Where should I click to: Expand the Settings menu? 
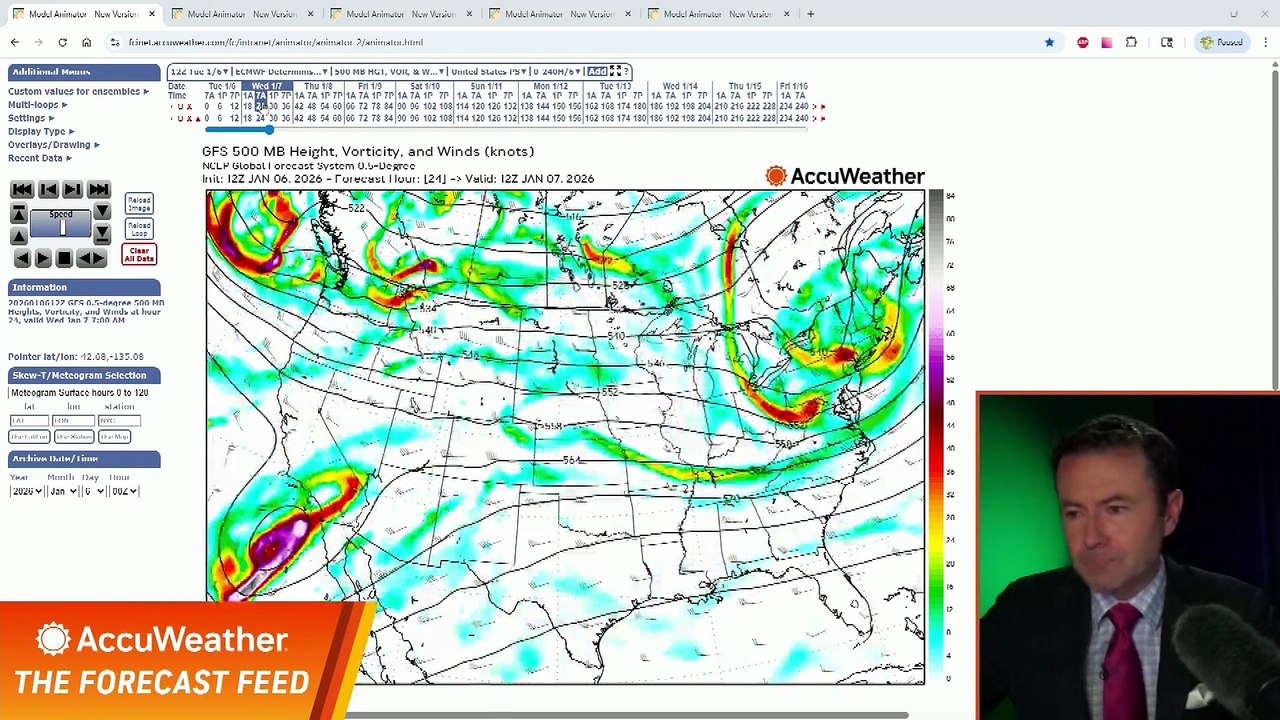coord(31,118)
